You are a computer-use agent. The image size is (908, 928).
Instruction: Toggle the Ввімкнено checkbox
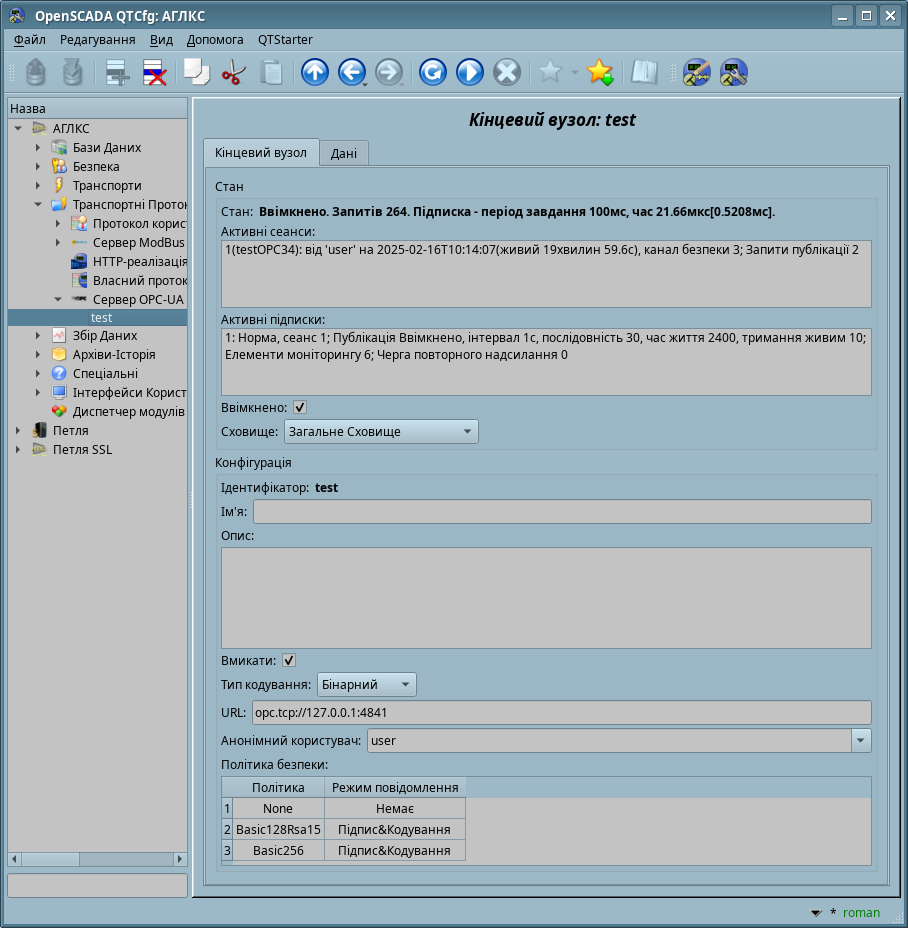point(300,408)
